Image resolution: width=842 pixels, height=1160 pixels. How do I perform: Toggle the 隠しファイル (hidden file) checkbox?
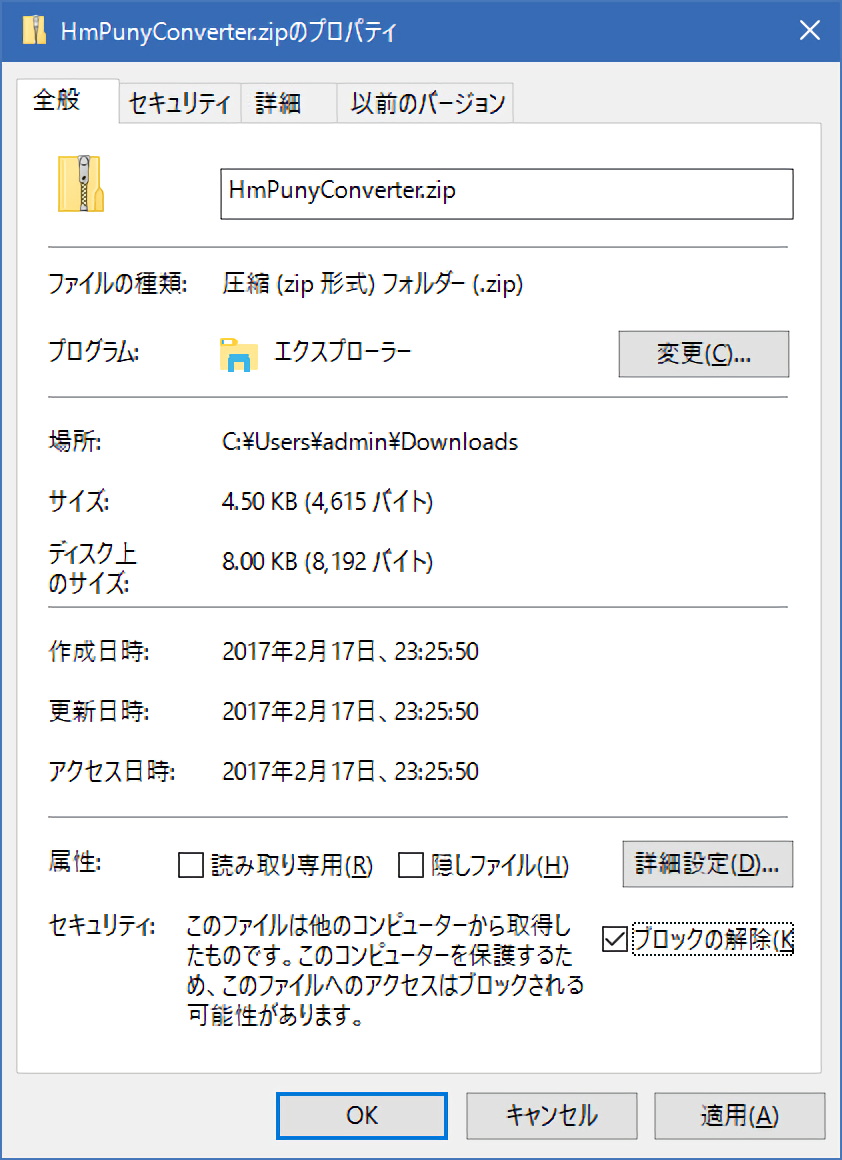click(411, 865)
